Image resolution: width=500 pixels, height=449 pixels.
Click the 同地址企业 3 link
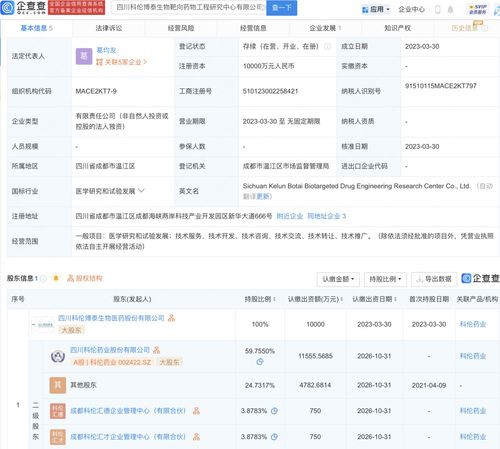(x=326, y=216)
